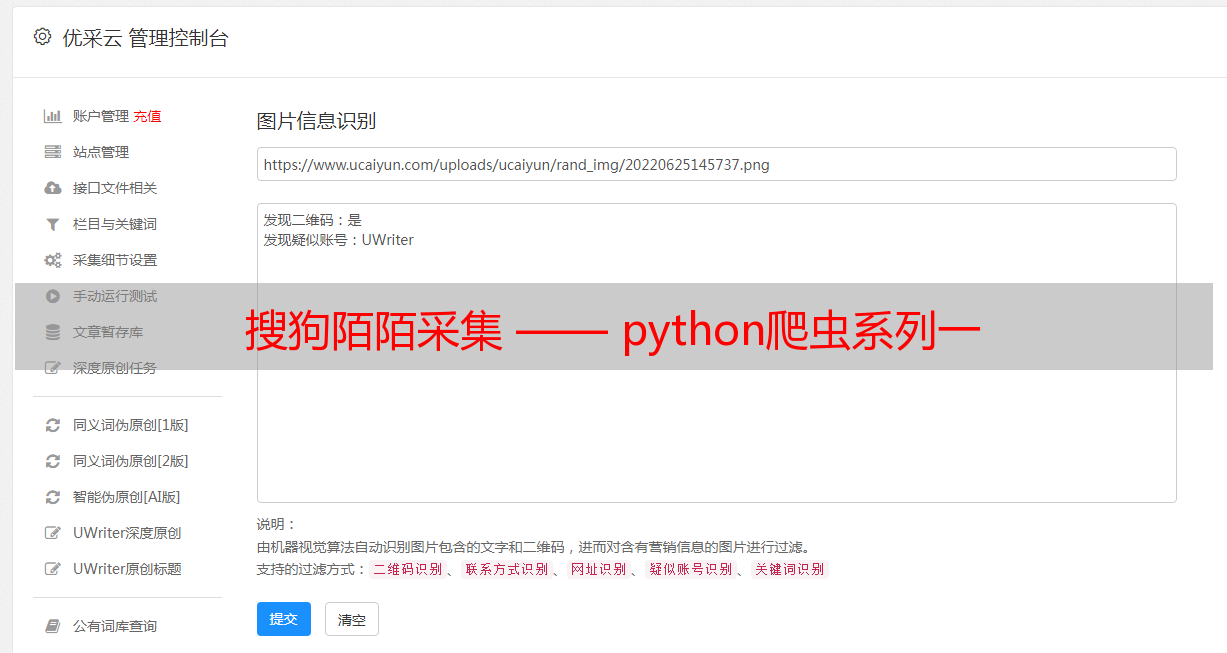
Task: Click the bar chart icon for 账户管理
Action: pos(53,116)
